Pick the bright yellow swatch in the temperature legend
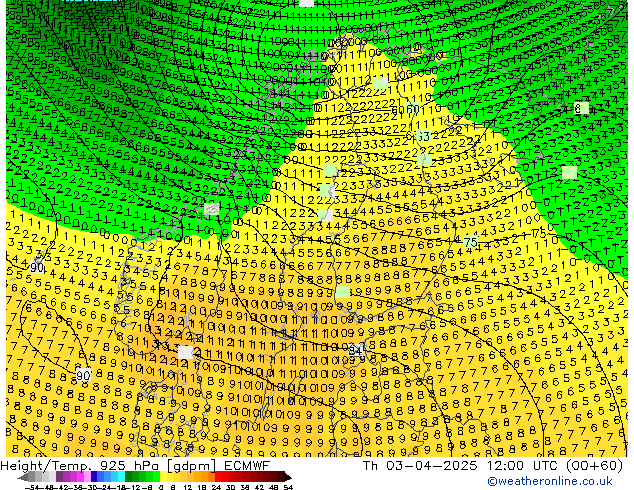The width and height of the screenshot is (634, 490). click(163, 477)
